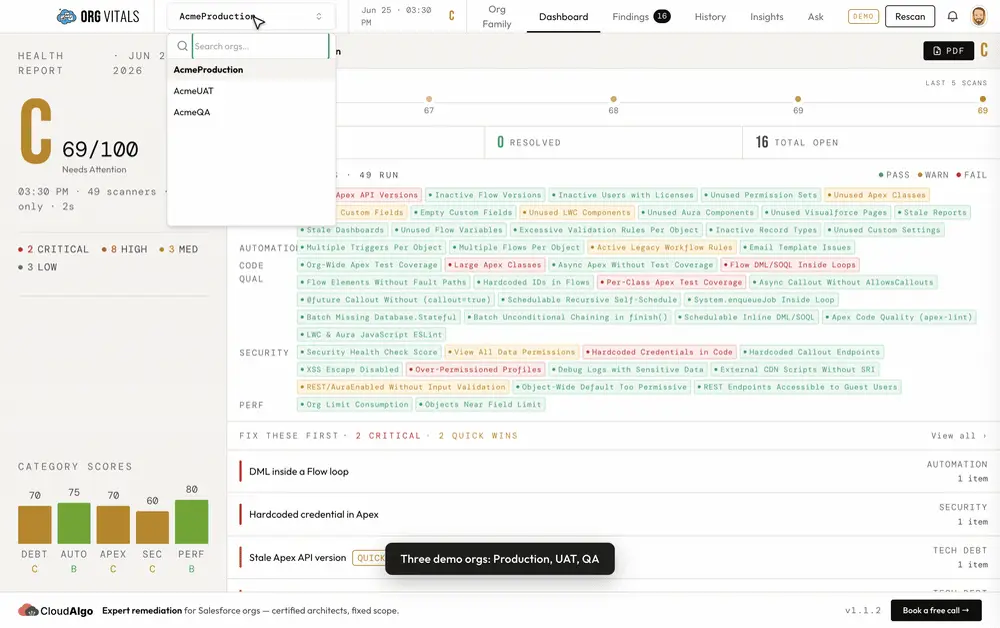Image resolution: width=1000 pixels, height=628 pixels.
Task: Click Multiple Triggers Per Object chip
Action: click(372, 247)
